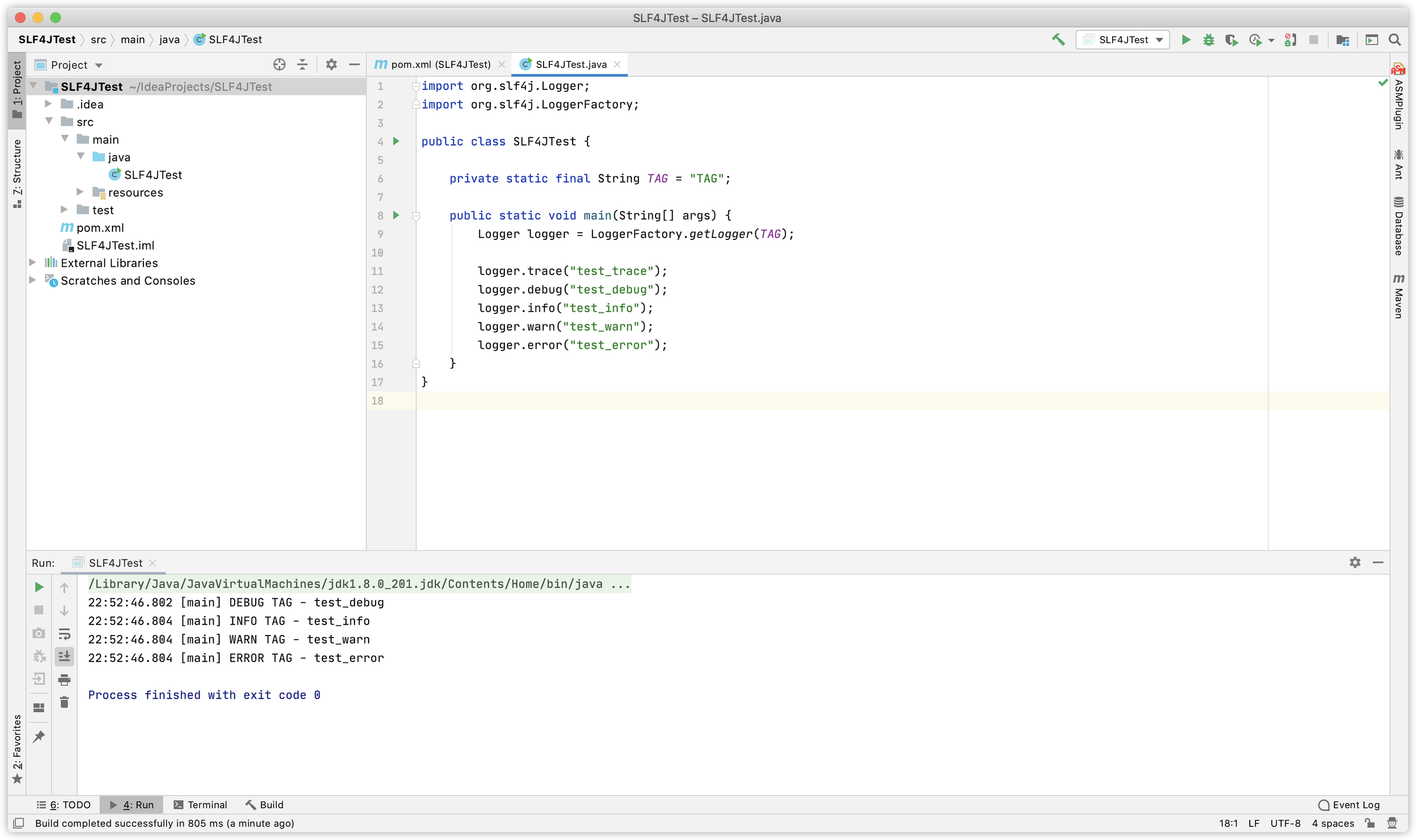Open the Maven tool window
This screenshot has height=840, width=1416.
click(1399, 295)
